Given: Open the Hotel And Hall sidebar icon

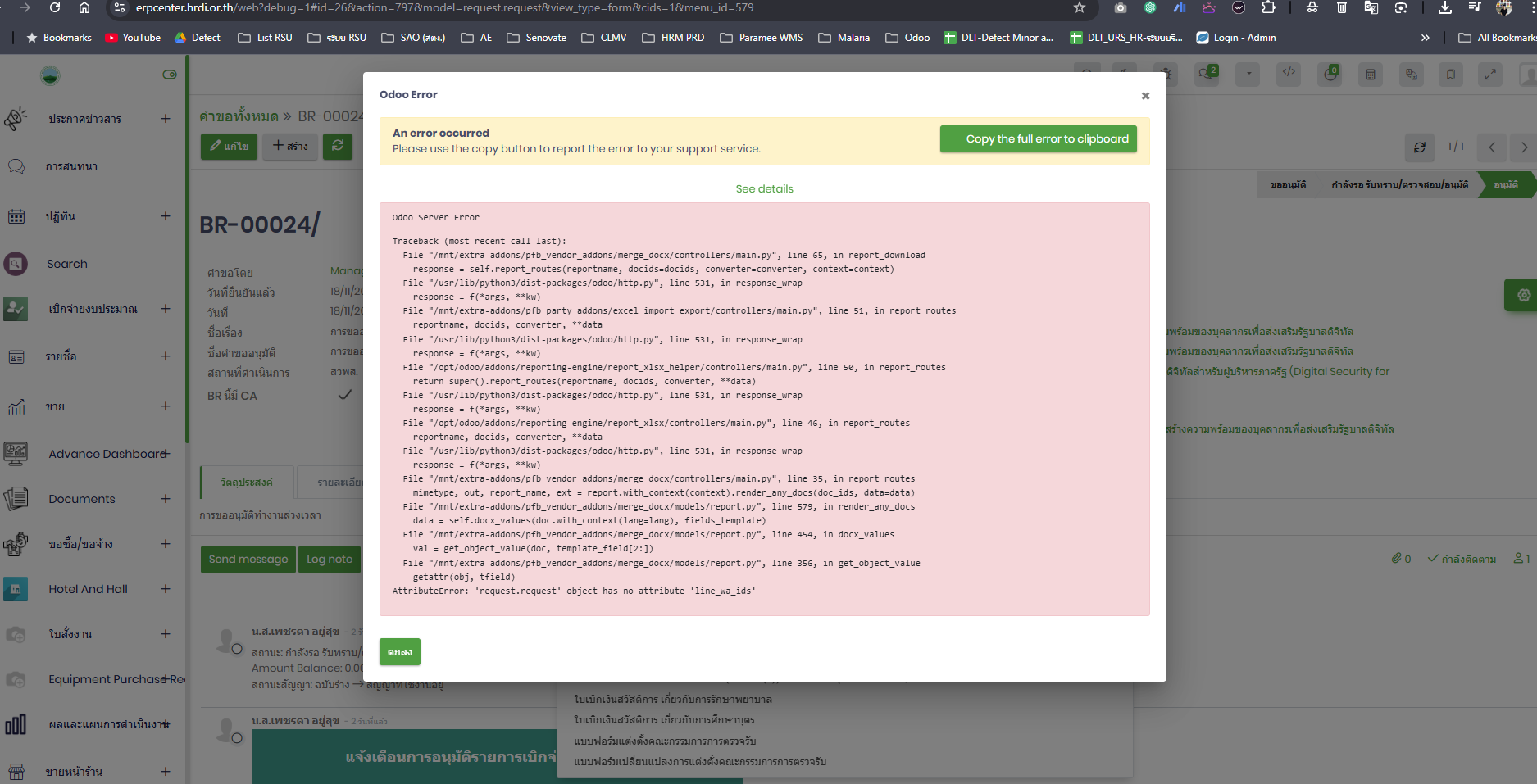Looking at the screenshot, I should tap(16, 589).
